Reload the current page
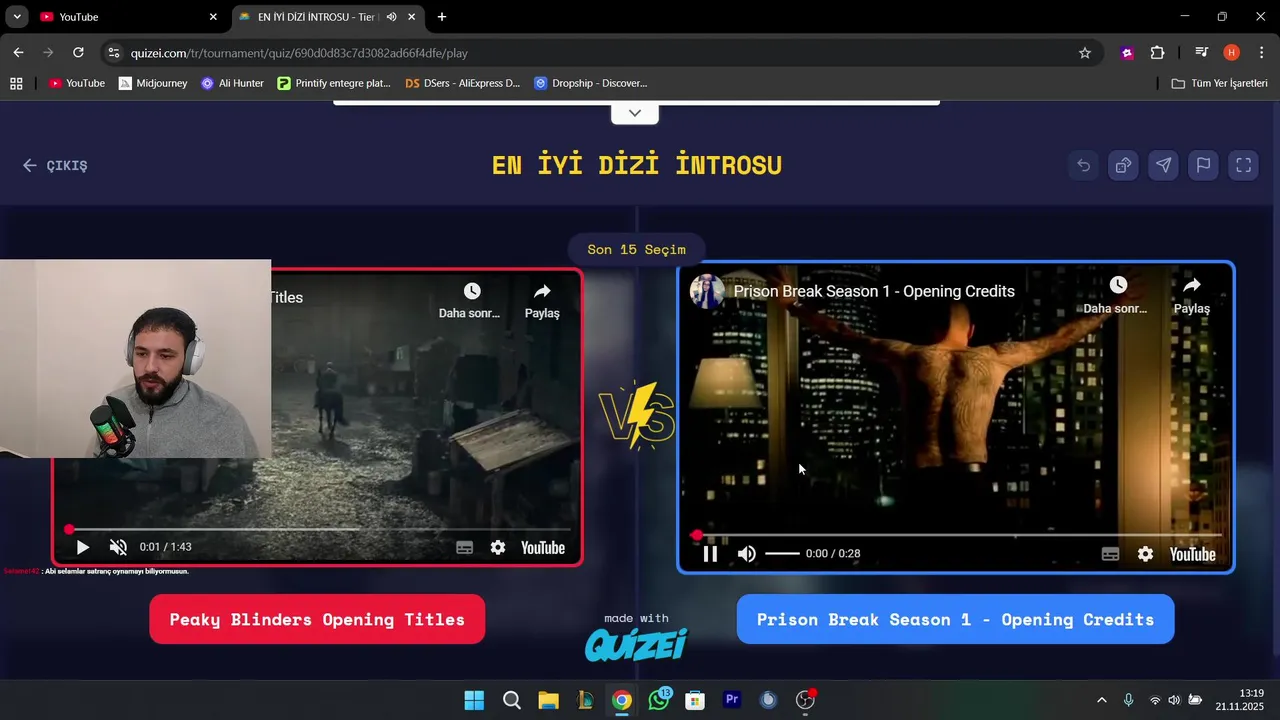Viewport: 1280px width, 720px height. [78, 53]
